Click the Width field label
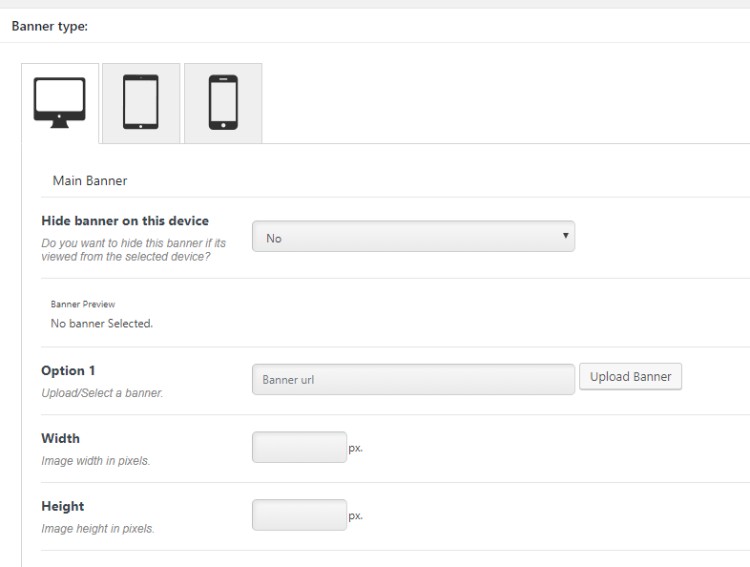Image resolution: width=750 pixels, height=567 pixels. tap(61, 438)
